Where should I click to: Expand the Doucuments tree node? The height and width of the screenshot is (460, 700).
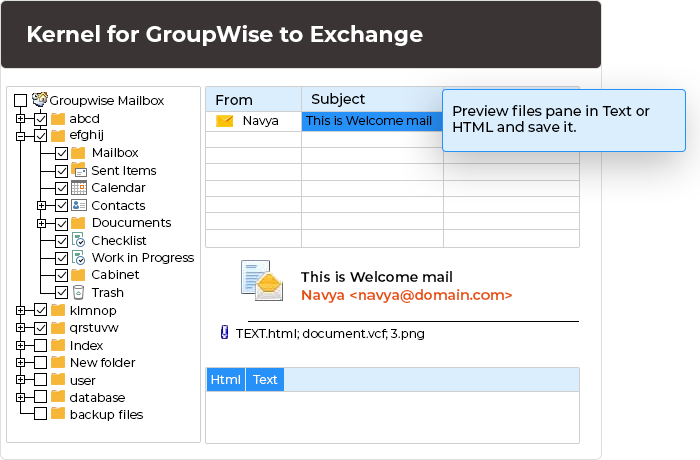[x=41, y=223]
